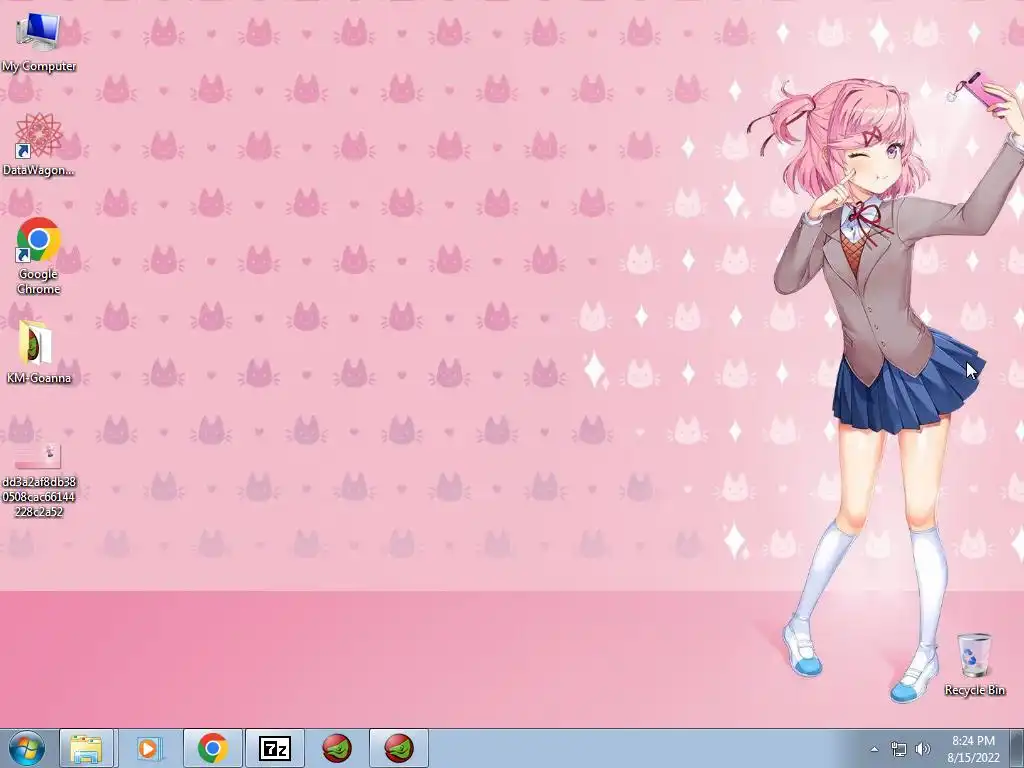This screenshot has height=768, width=1024.
Task: Click the Show desktop strip
Action: point(1017,748)
